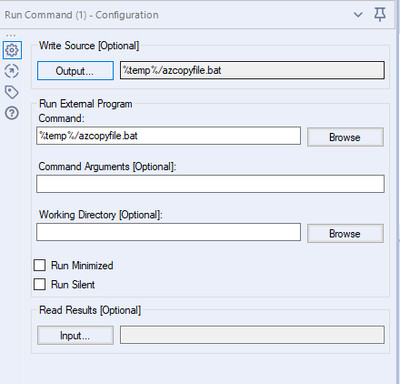Click the Input... button
The image size is (400, 384).
[75, 335]
